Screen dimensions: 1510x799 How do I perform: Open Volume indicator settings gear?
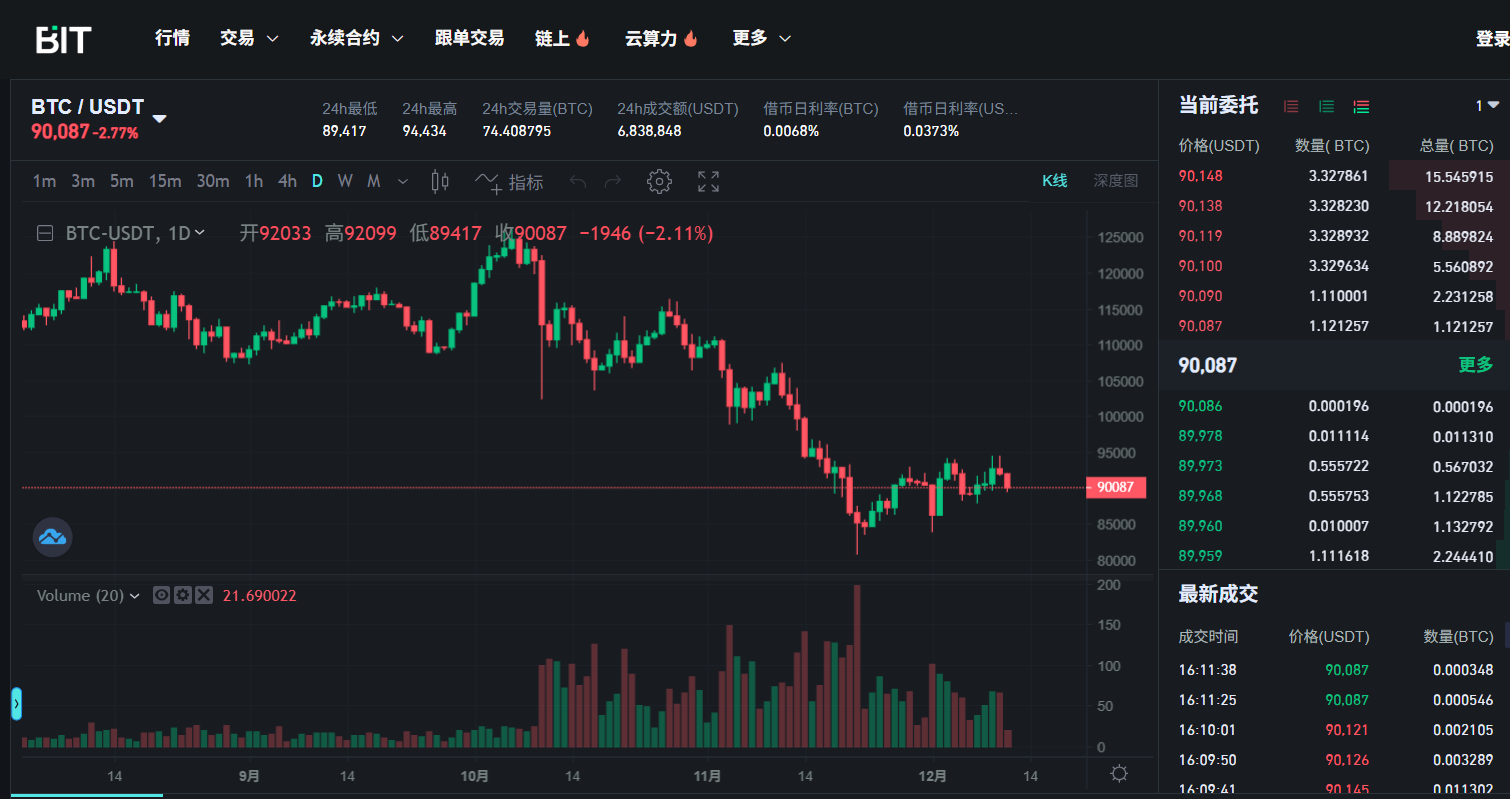click(182, 595)
